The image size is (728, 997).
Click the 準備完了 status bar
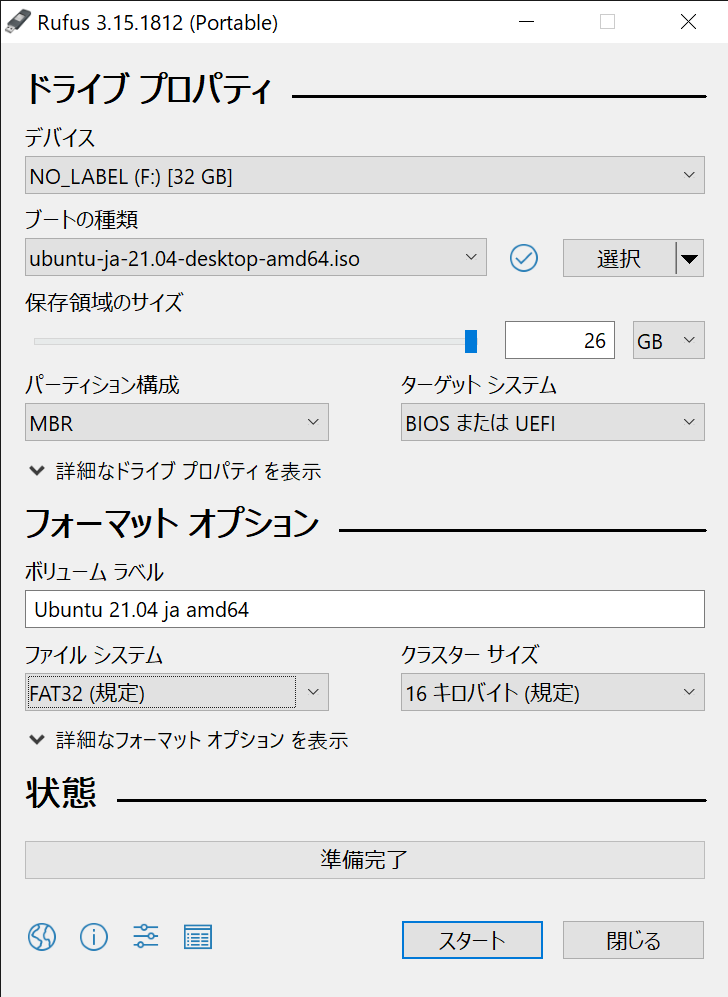pyautogui.click(x=365, y=860)
